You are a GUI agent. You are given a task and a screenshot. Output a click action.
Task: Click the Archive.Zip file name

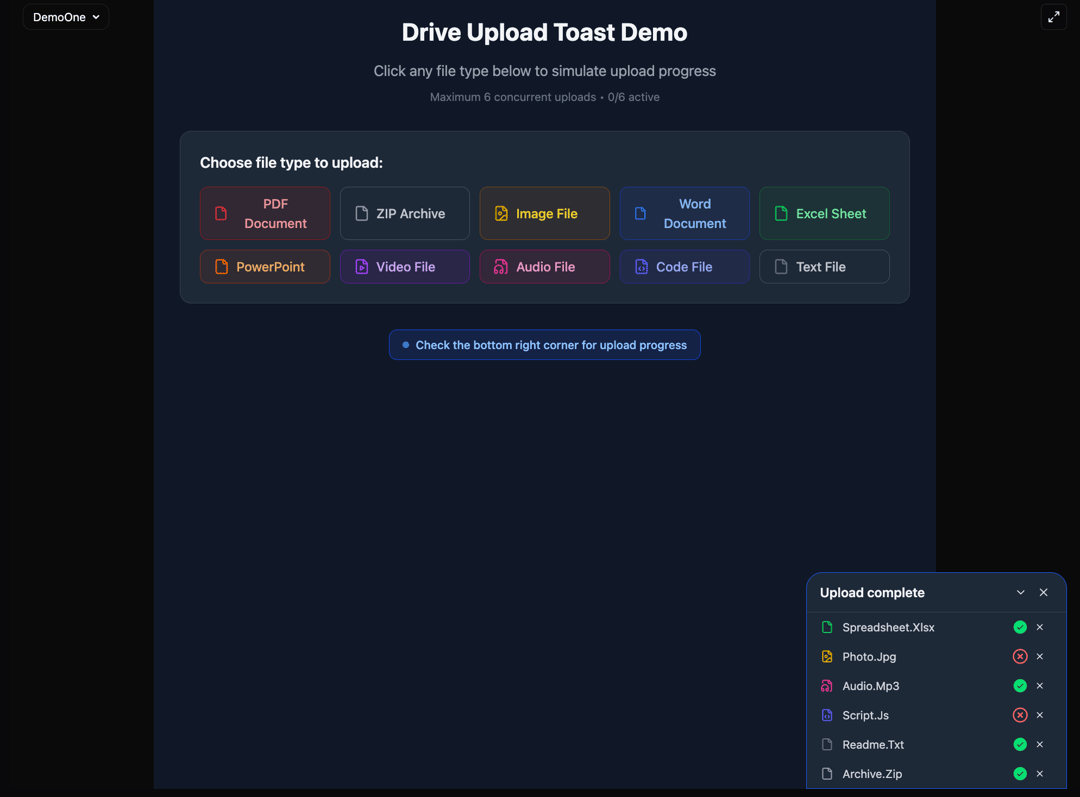point(872,774)
